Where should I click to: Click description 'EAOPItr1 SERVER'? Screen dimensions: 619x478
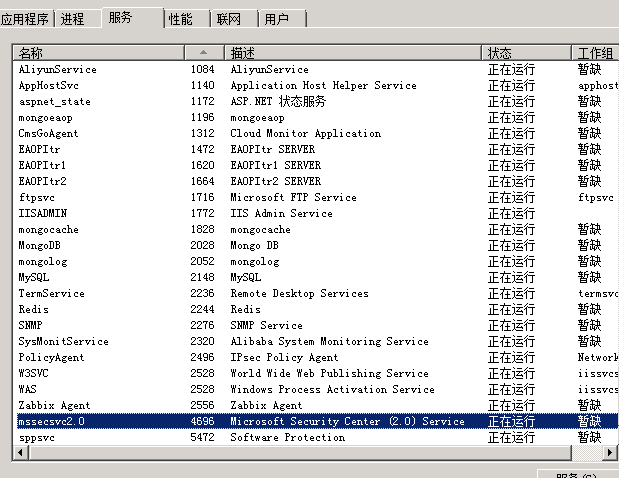click(276, 165)
